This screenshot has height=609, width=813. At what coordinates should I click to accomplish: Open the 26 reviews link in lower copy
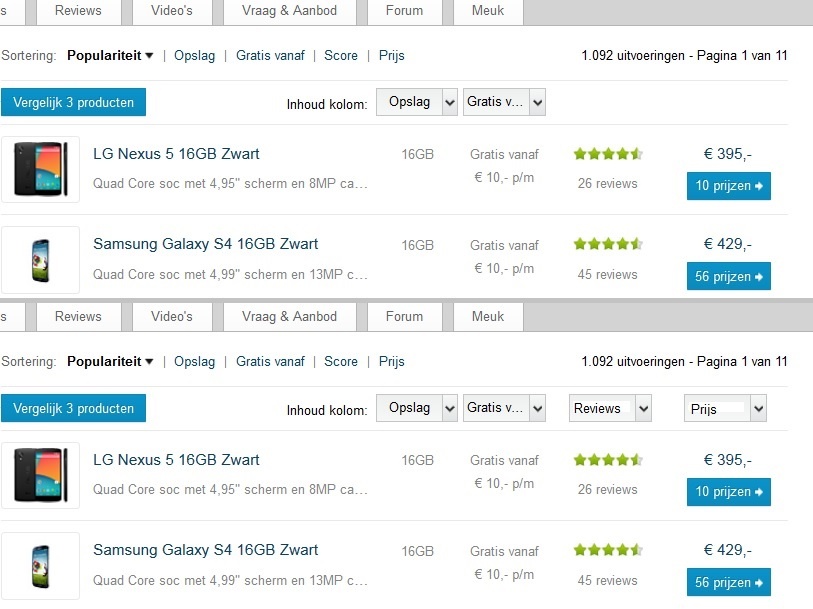click(x=608, y=489)
